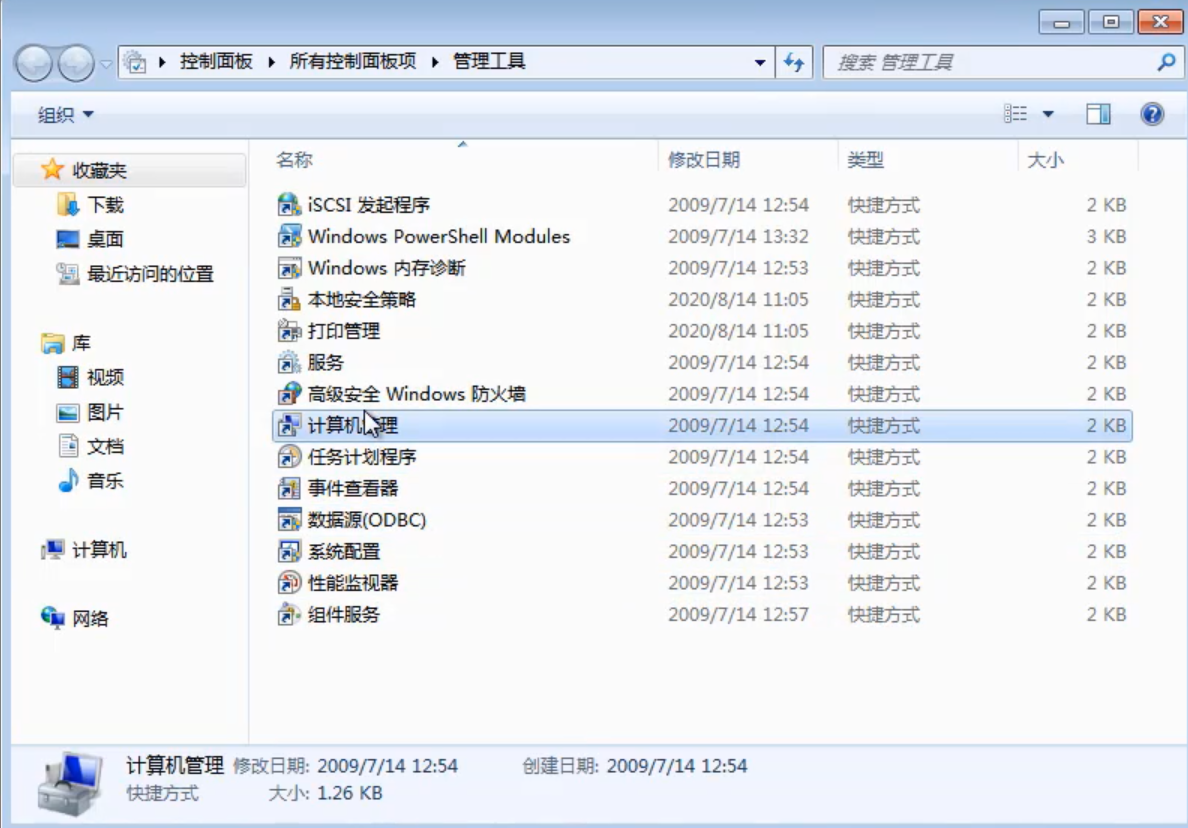This screenshot has width=1188, height=828.
Task: Click the Back navigation arrow
Action: point(34,63)
